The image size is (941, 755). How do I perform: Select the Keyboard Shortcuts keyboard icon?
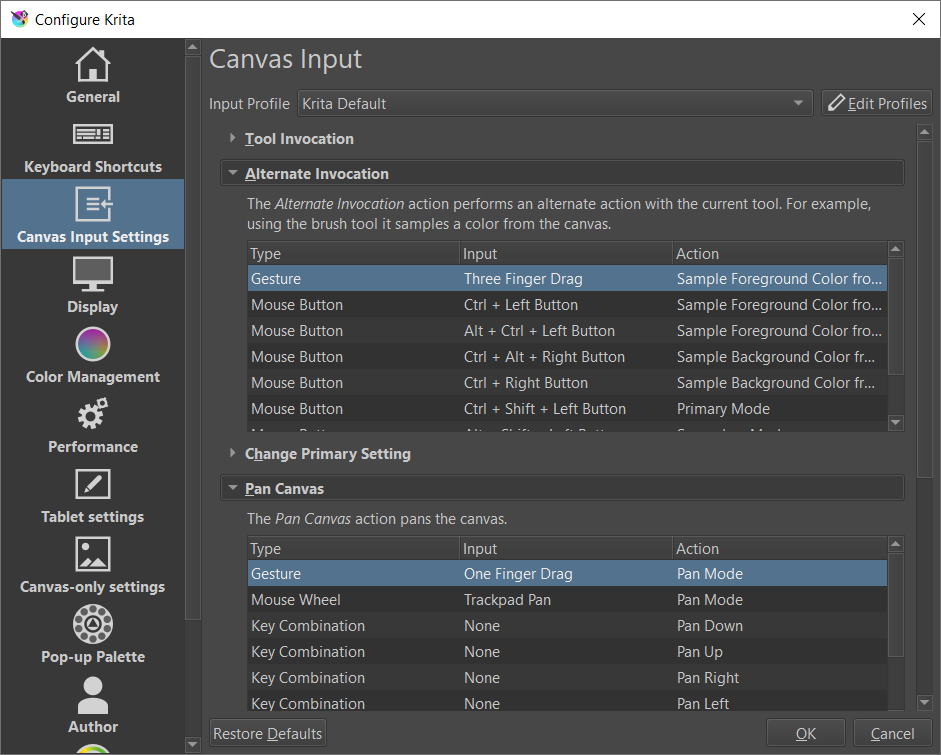pyautogui.click(x=93, y=135)
